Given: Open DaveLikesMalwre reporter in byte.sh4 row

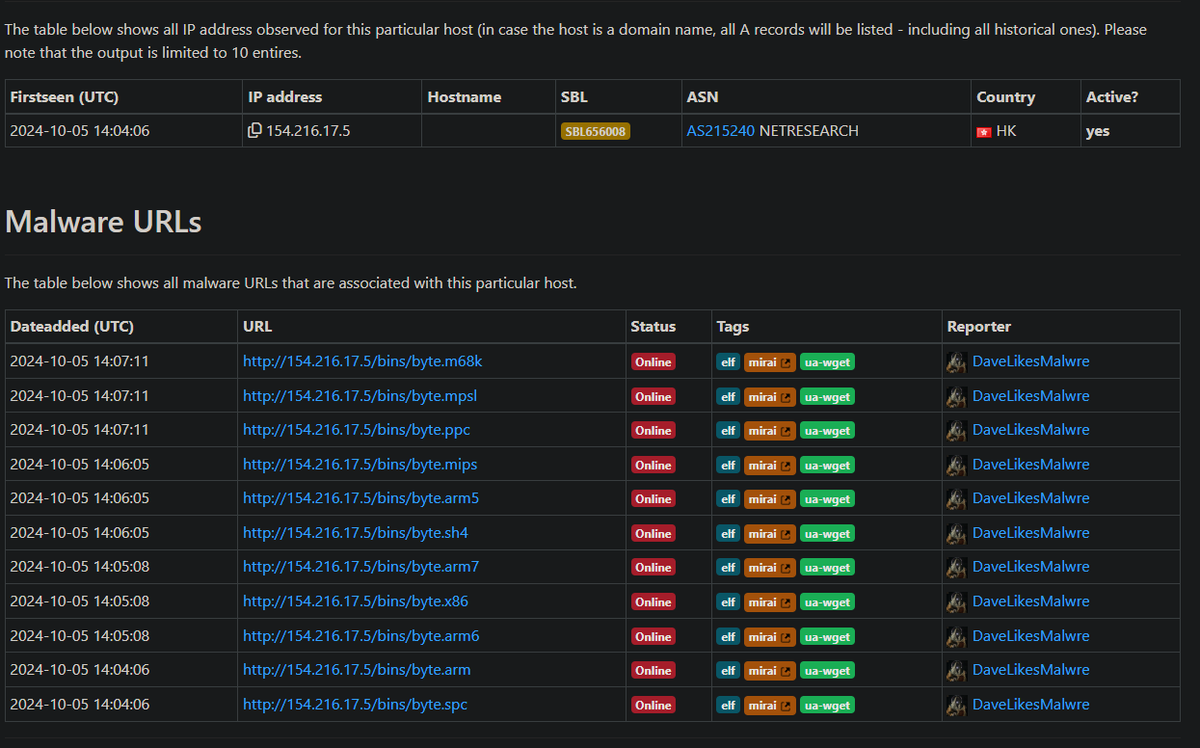Looking at the screenshot, I should pyautogui.click(x=1031, y=533).
